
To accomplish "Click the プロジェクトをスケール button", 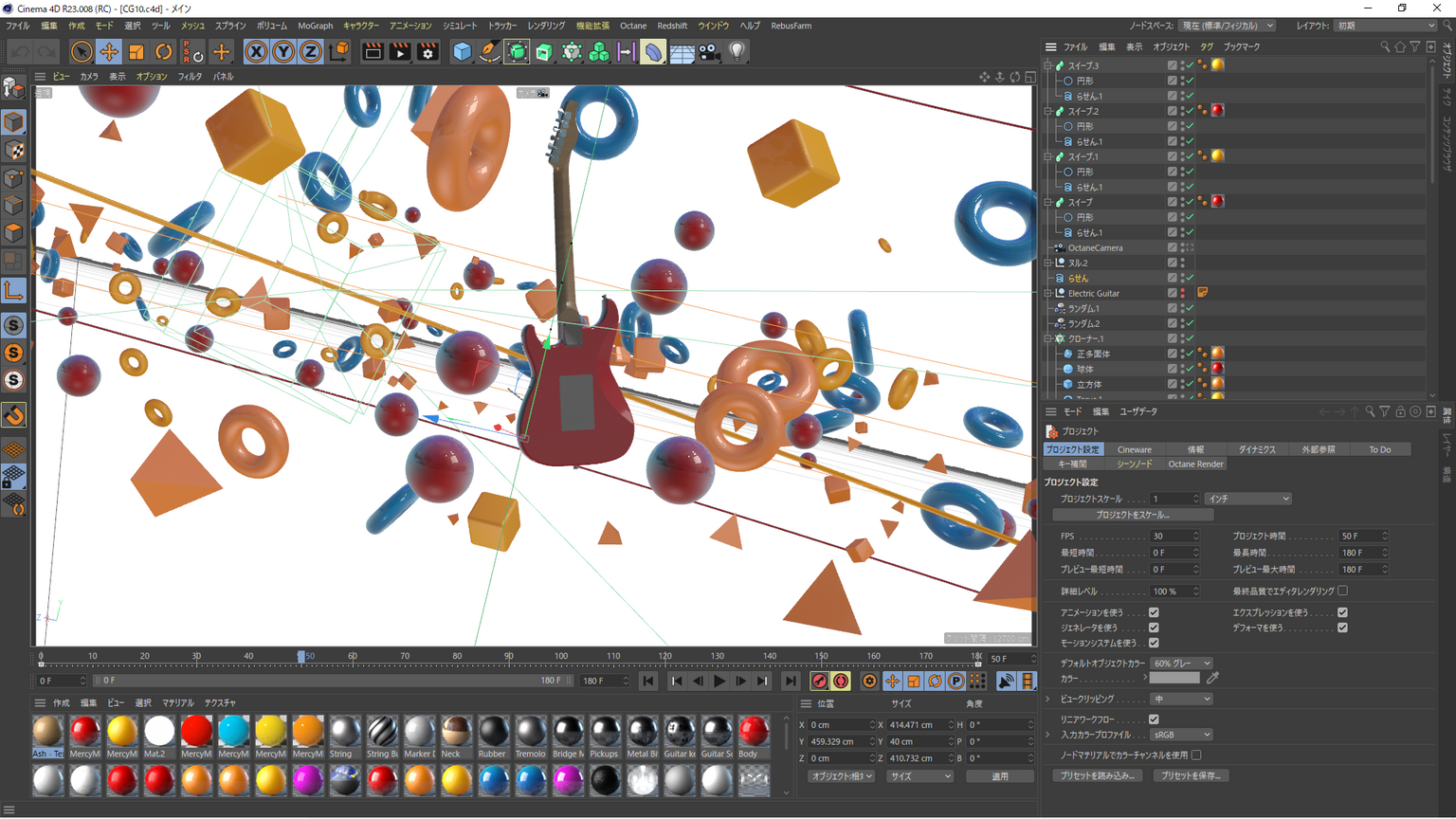I will 1133,515.
